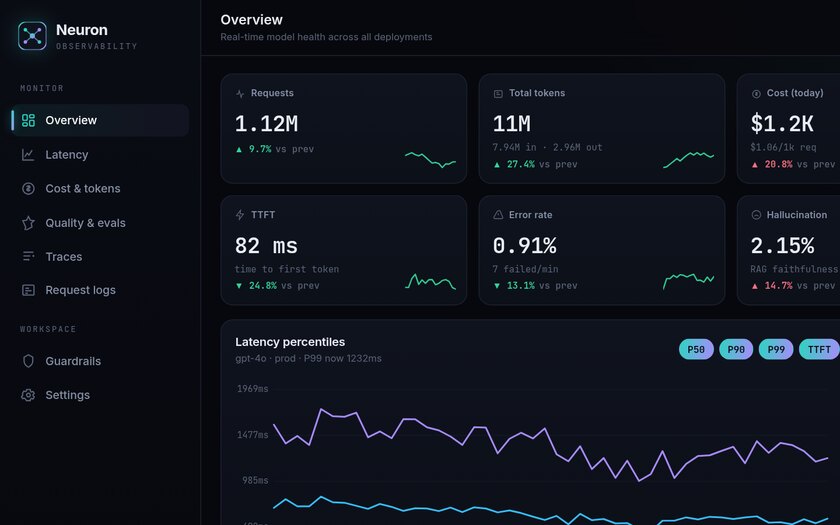
Task: Click the lightning icon on TTFT card
Action: pos(239,215)
